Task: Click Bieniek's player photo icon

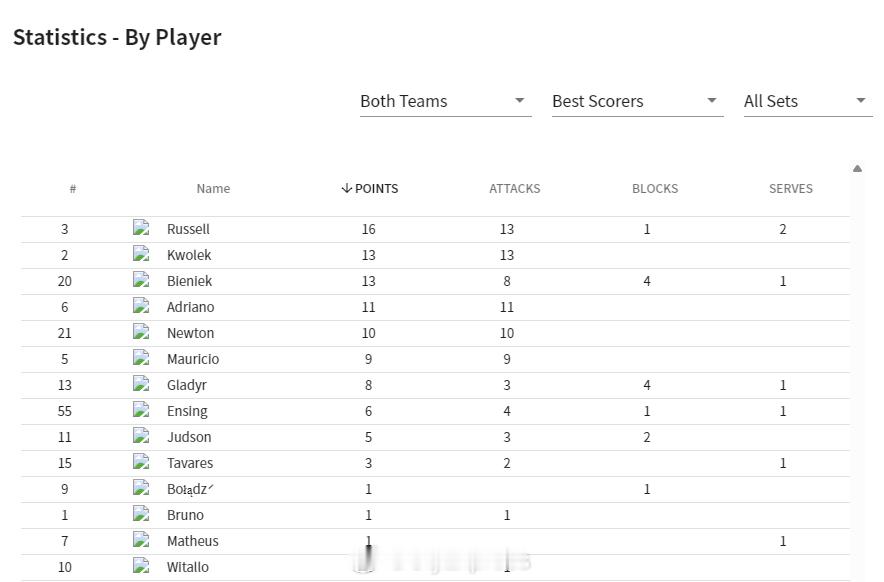Action: click(x=141, y=280)
